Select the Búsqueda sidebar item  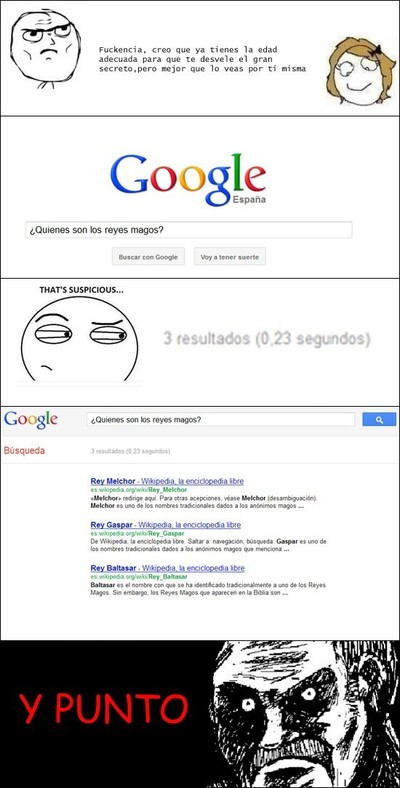pyautogui.click(x=24, y=451)
